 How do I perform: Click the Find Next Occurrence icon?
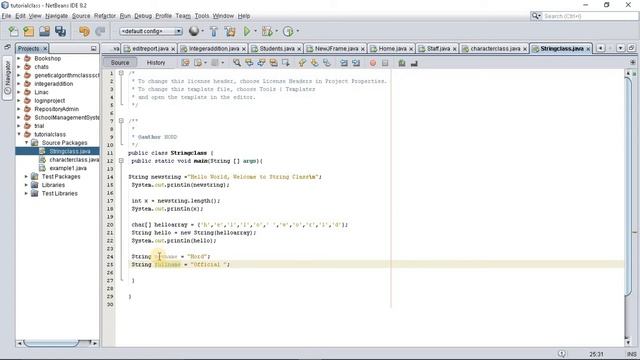point(261,63)
